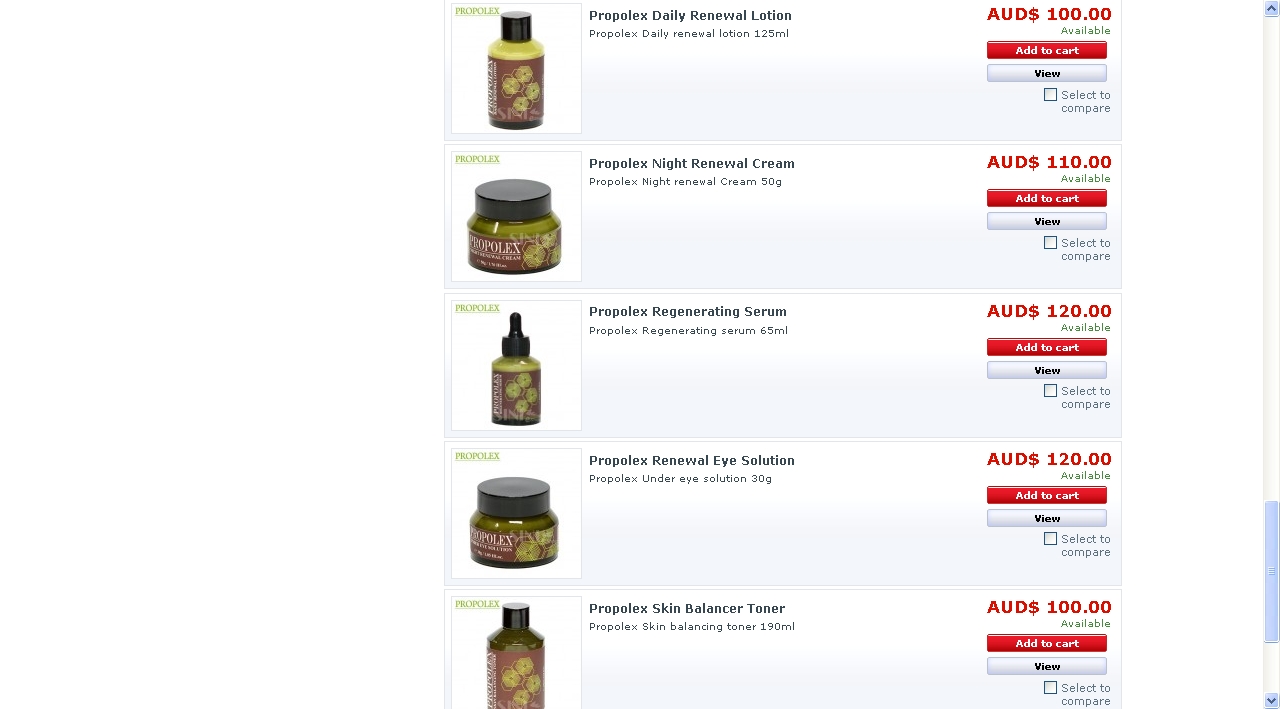Open the Propolex Daily Renewal Lotion thumbnail
The width and height of the screenshot is (1280, 709).
pos(516,68)
